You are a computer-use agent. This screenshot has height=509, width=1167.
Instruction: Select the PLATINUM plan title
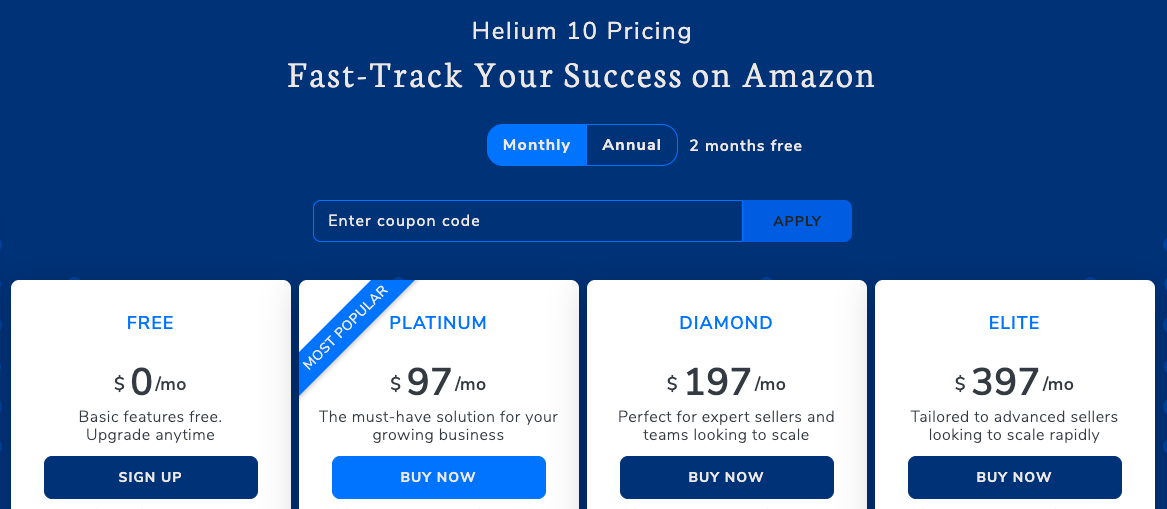(x=438, y=323)
